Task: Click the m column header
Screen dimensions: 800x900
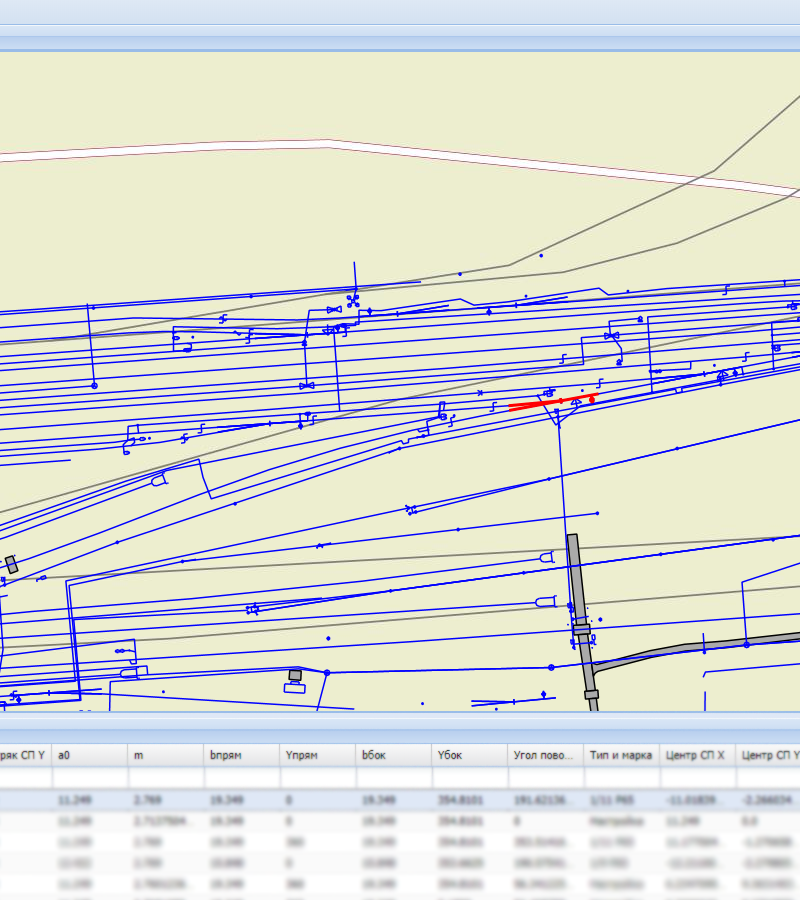Action: 165,755
